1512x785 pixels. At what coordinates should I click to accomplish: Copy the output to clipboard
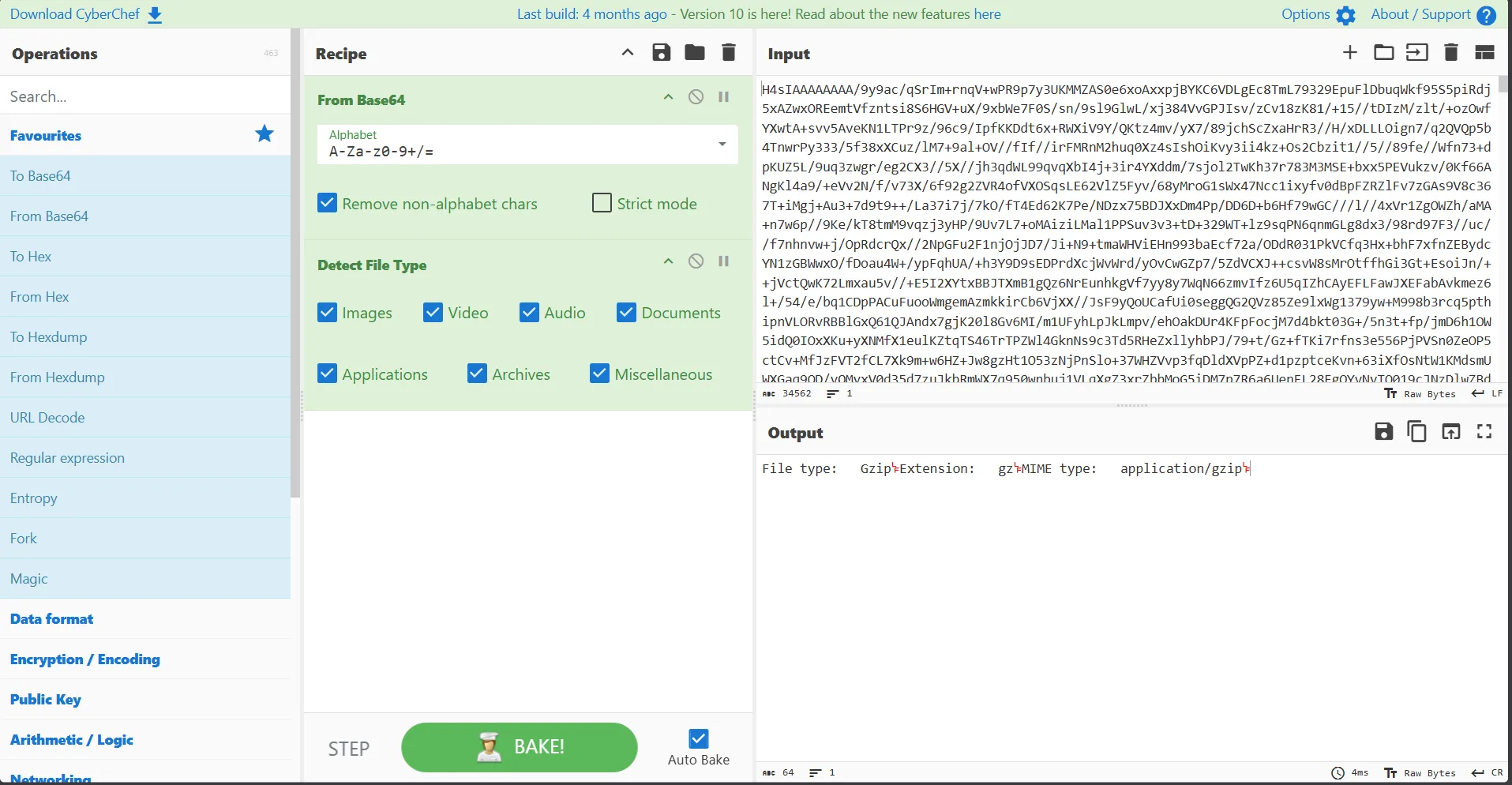coord(1416,432)
